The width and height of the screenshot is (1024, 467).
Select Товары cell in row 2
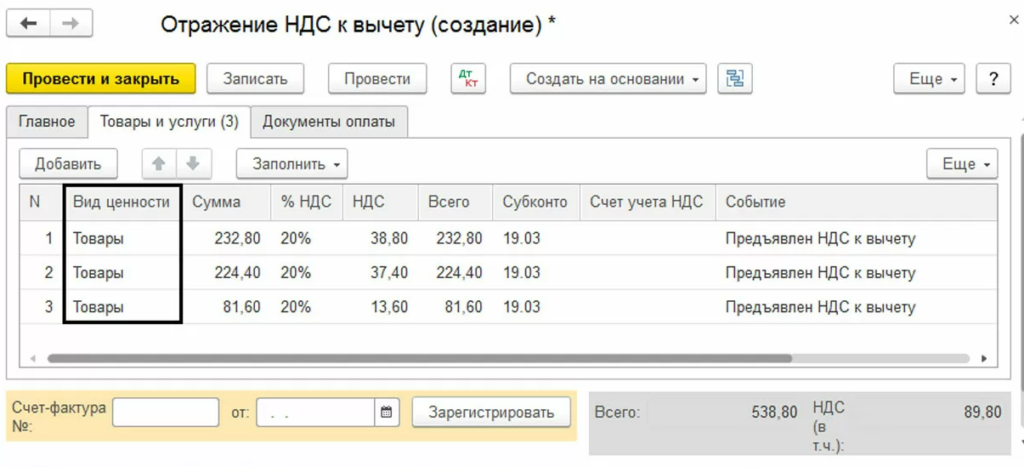tap(122, 272)
